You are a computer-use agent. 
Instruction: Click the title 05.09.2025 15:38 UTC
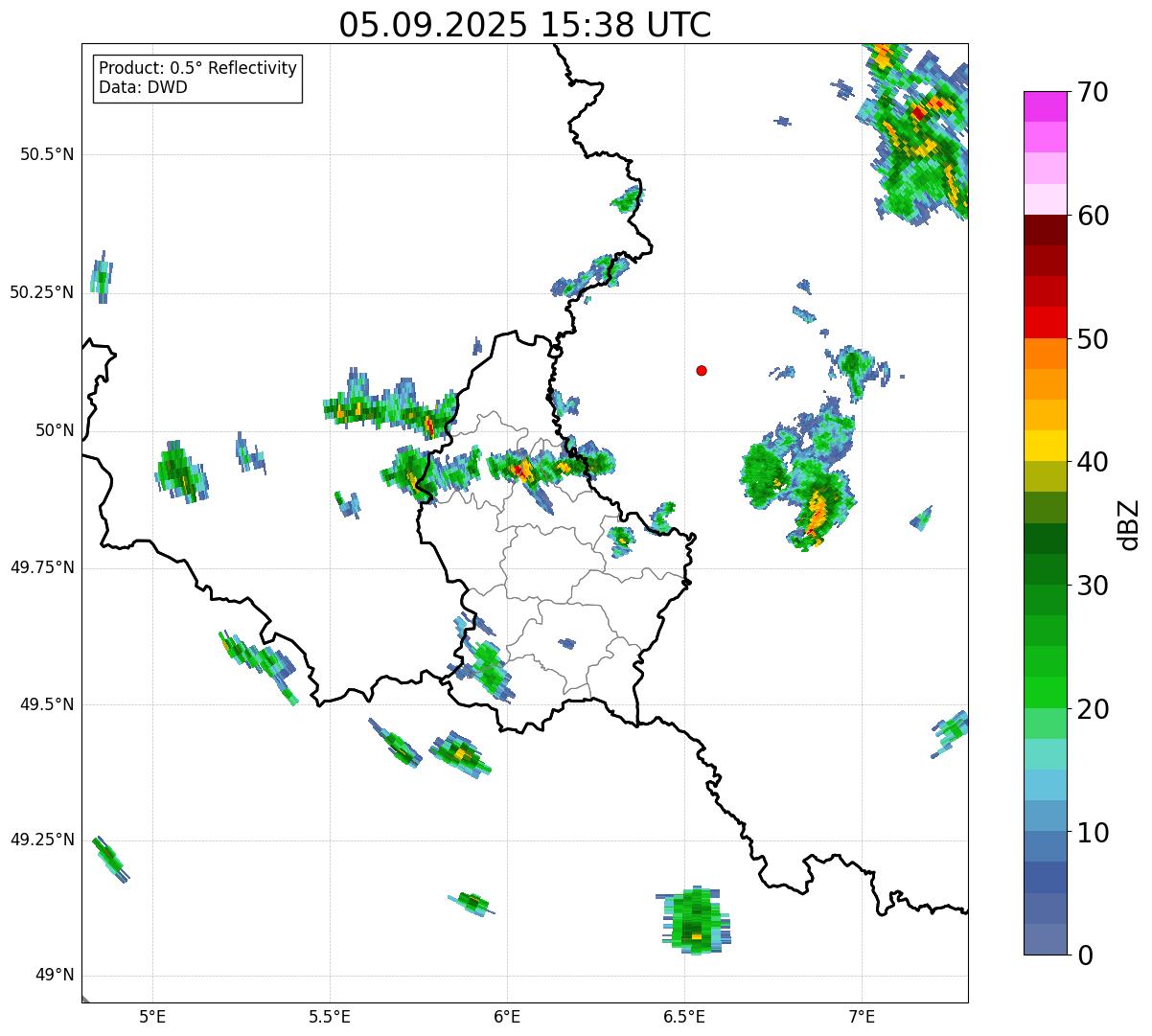pos(525,25)
